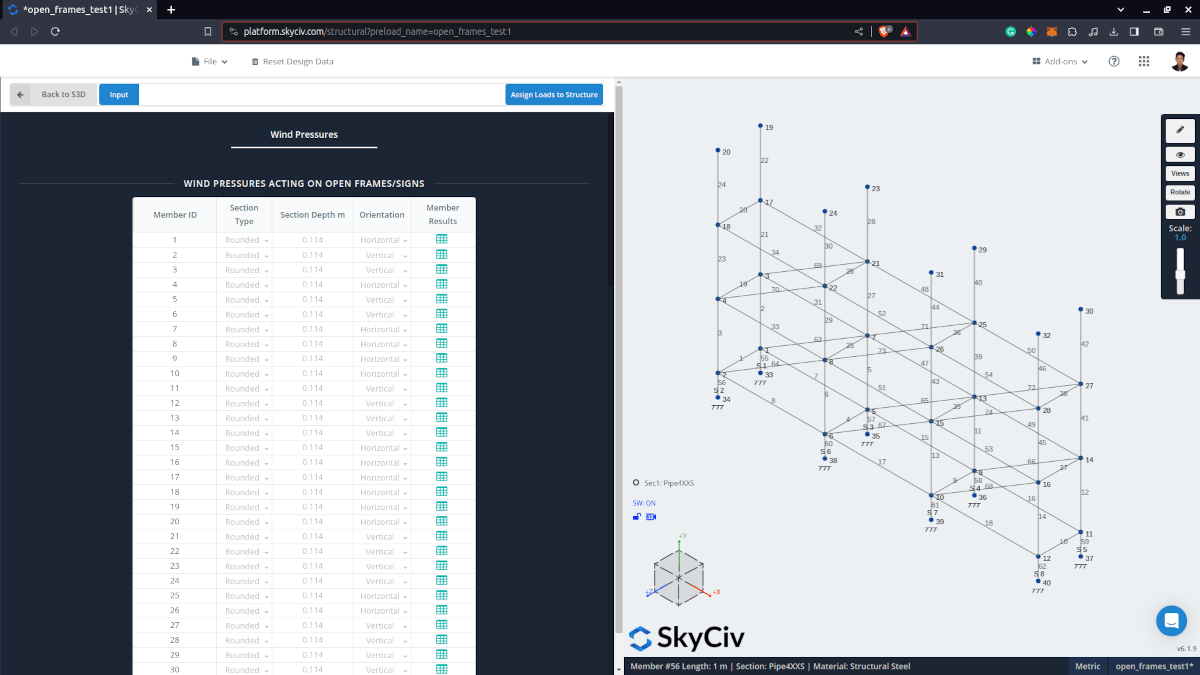
Task: Toggle visibility with the eye icon
Action: (x=1180, y=155)
